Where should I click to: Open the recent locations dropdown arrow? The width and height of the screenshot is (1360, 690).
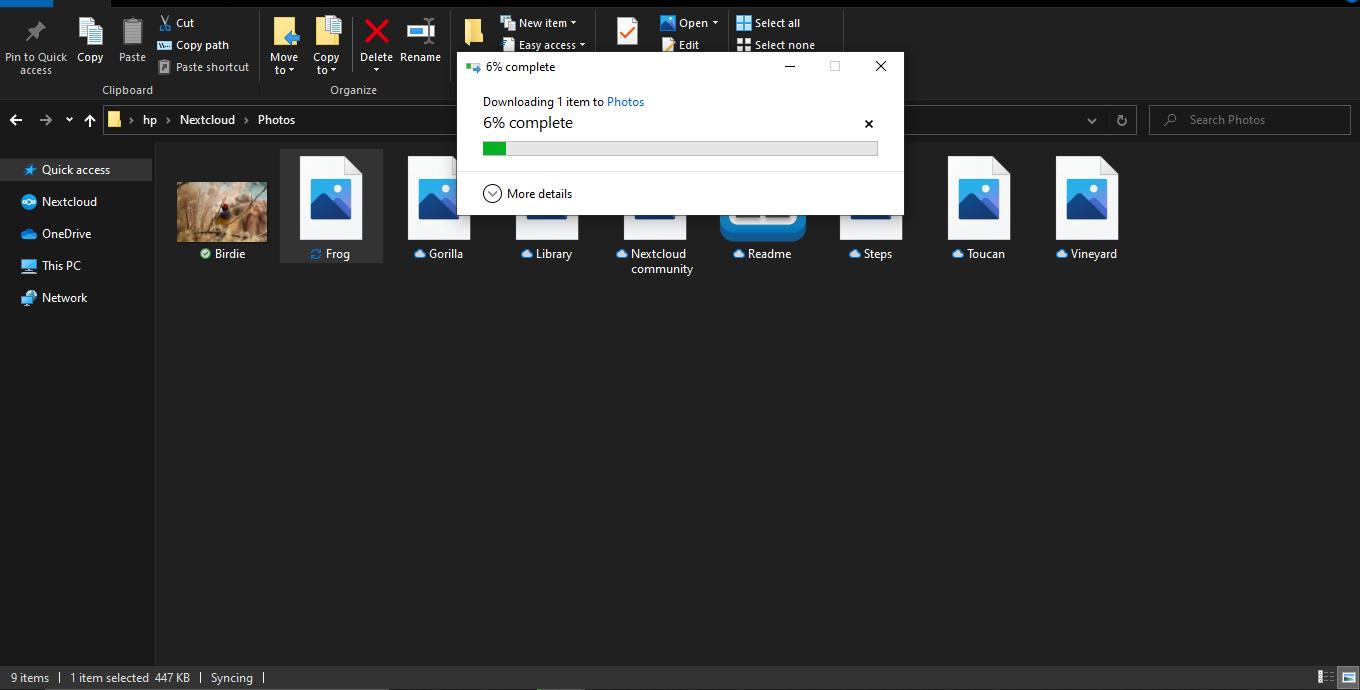[69, 120]
